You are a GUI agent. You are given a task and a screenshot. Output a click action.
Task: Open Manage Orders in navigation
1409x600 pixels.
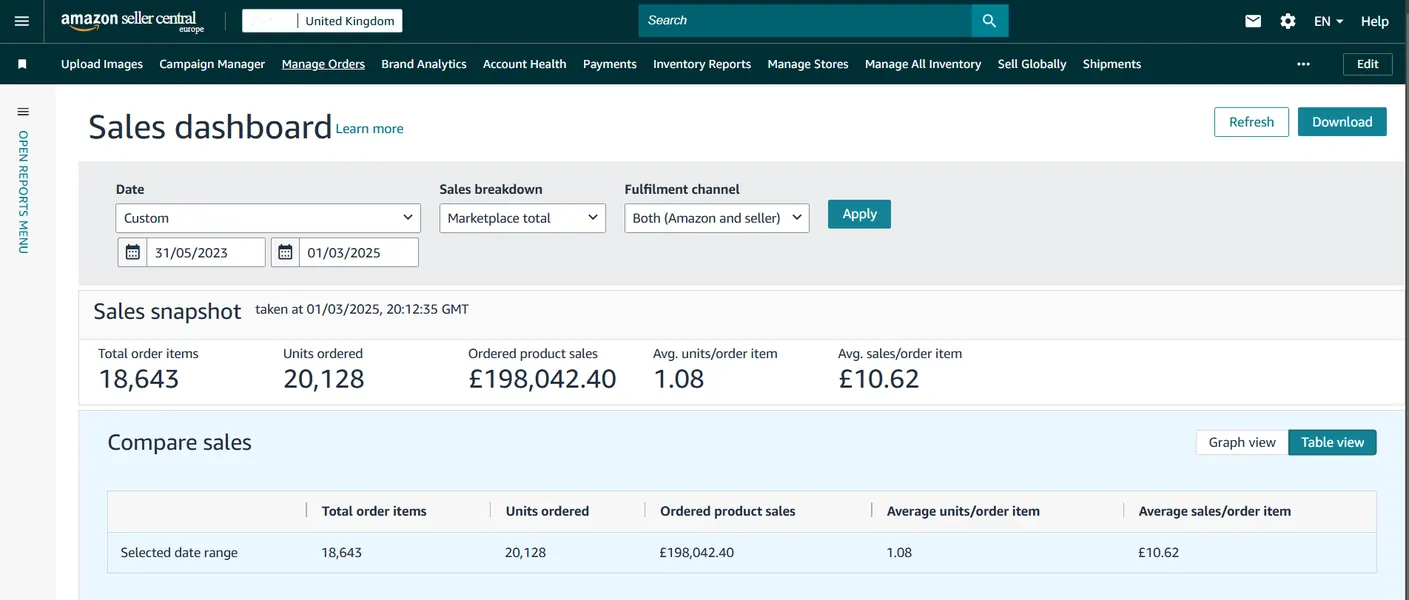click(323, 64)
